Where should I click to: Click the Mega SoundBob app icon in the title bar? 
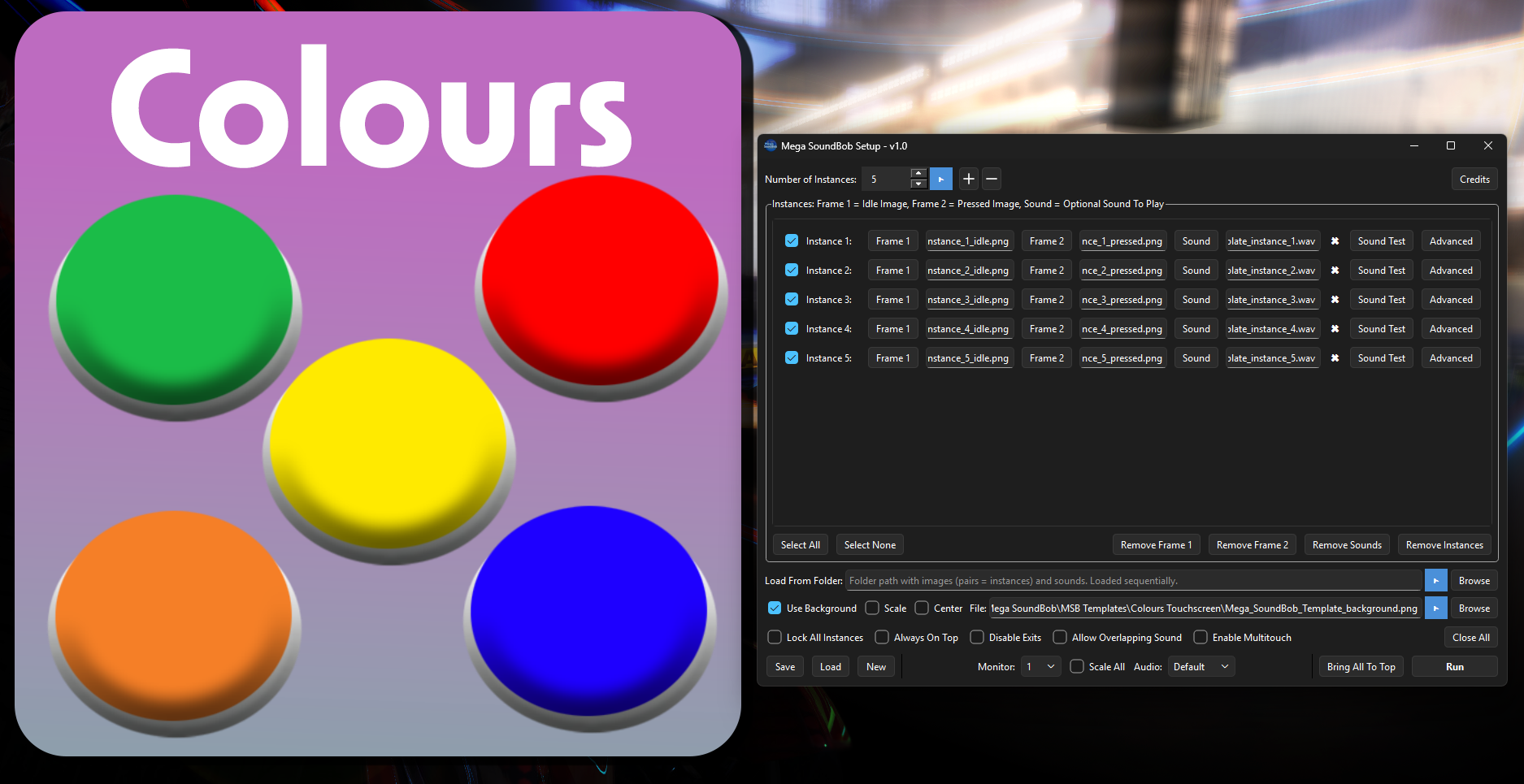[x=771, y=146]
